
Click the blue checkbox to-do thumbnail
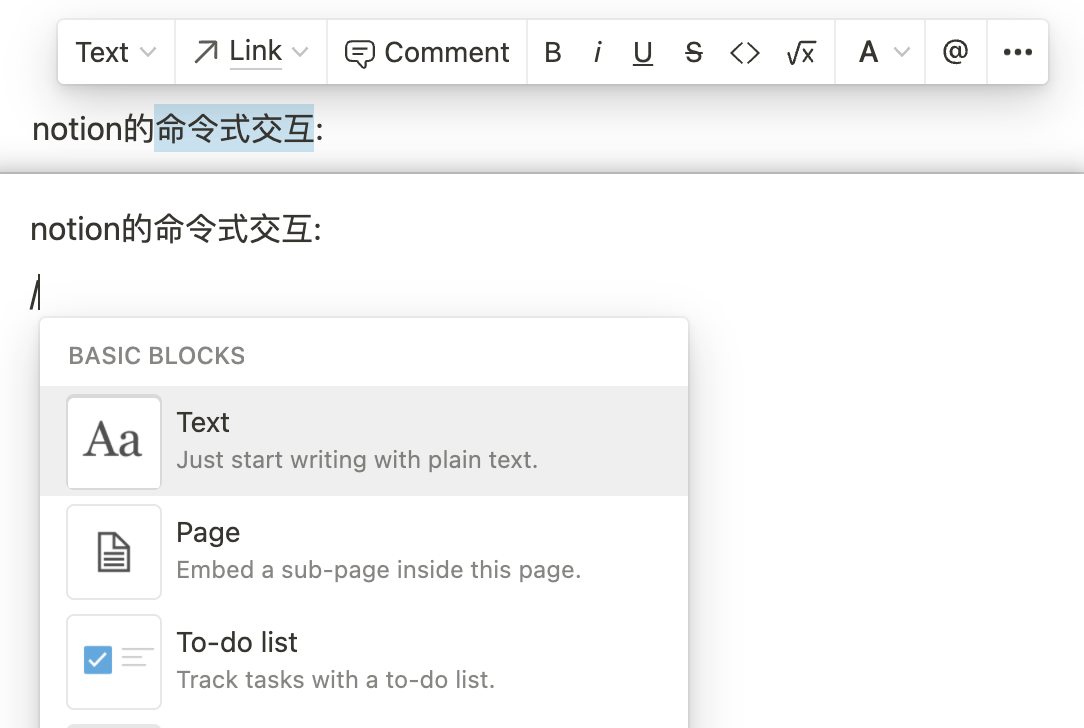(x=114, y=662)
